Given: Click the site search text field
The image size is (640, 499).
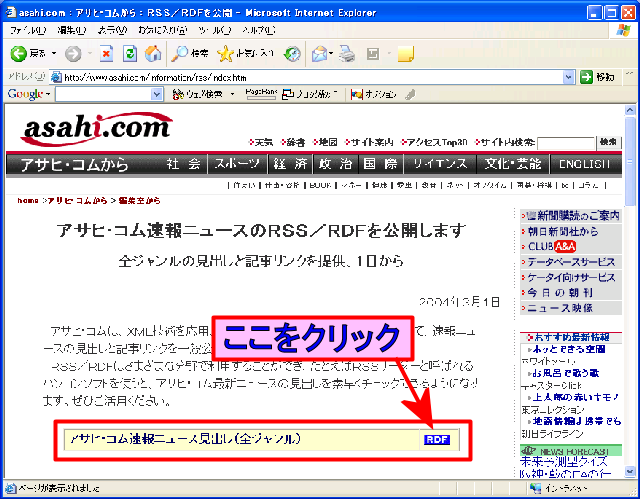Looking at the screenshot, I should (566, 143).
